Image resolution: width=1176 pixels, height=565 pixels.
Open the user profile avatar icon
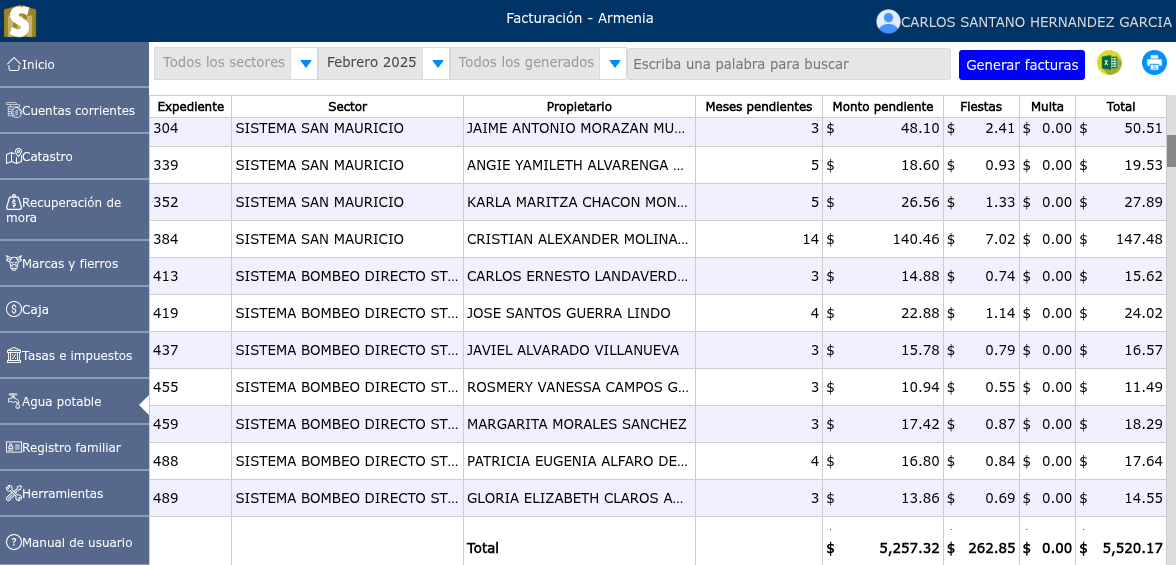click(x=887, y=21)
